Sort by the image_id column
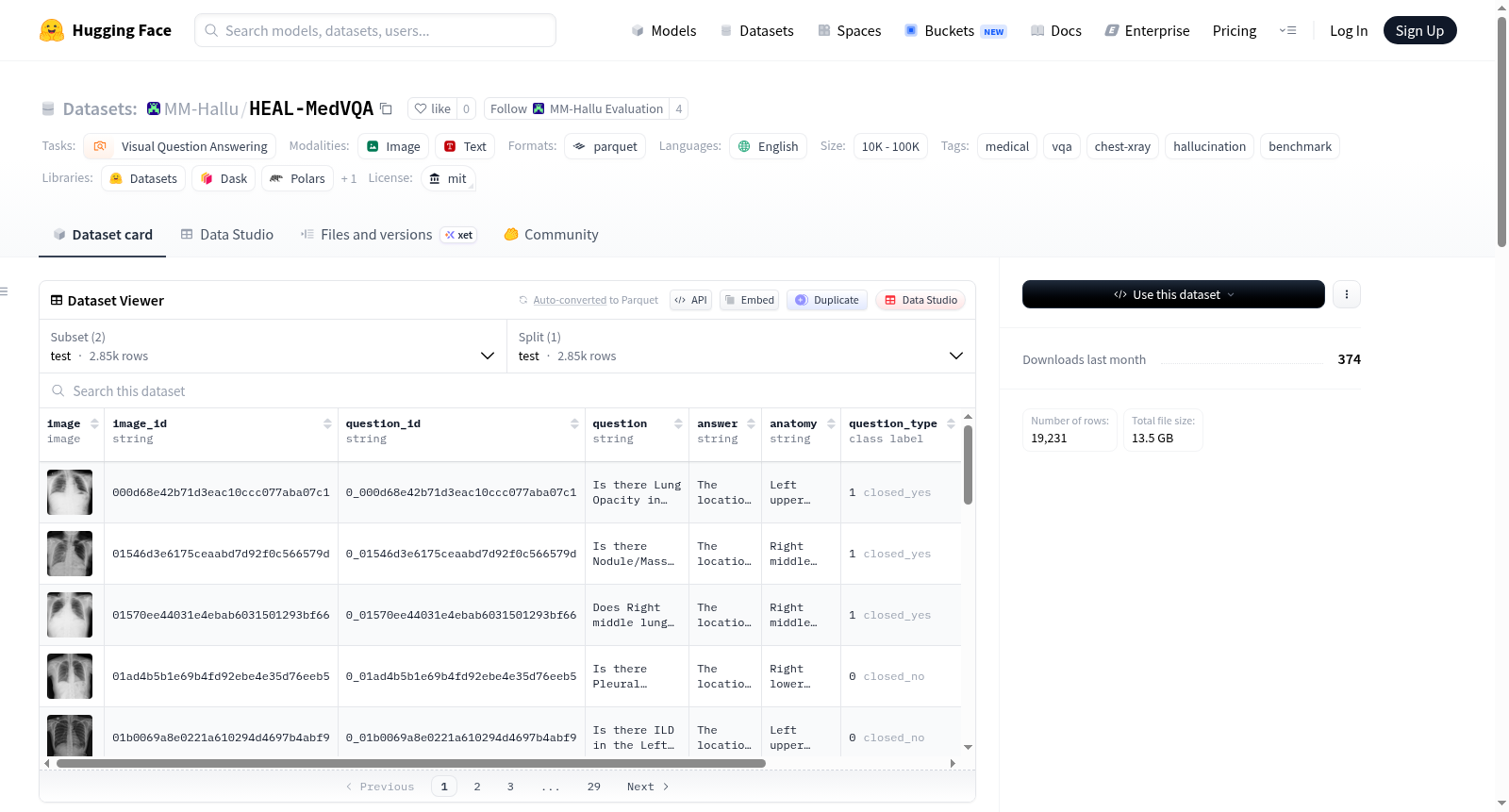Screen dimensions: 1509x812 point(327,423)
